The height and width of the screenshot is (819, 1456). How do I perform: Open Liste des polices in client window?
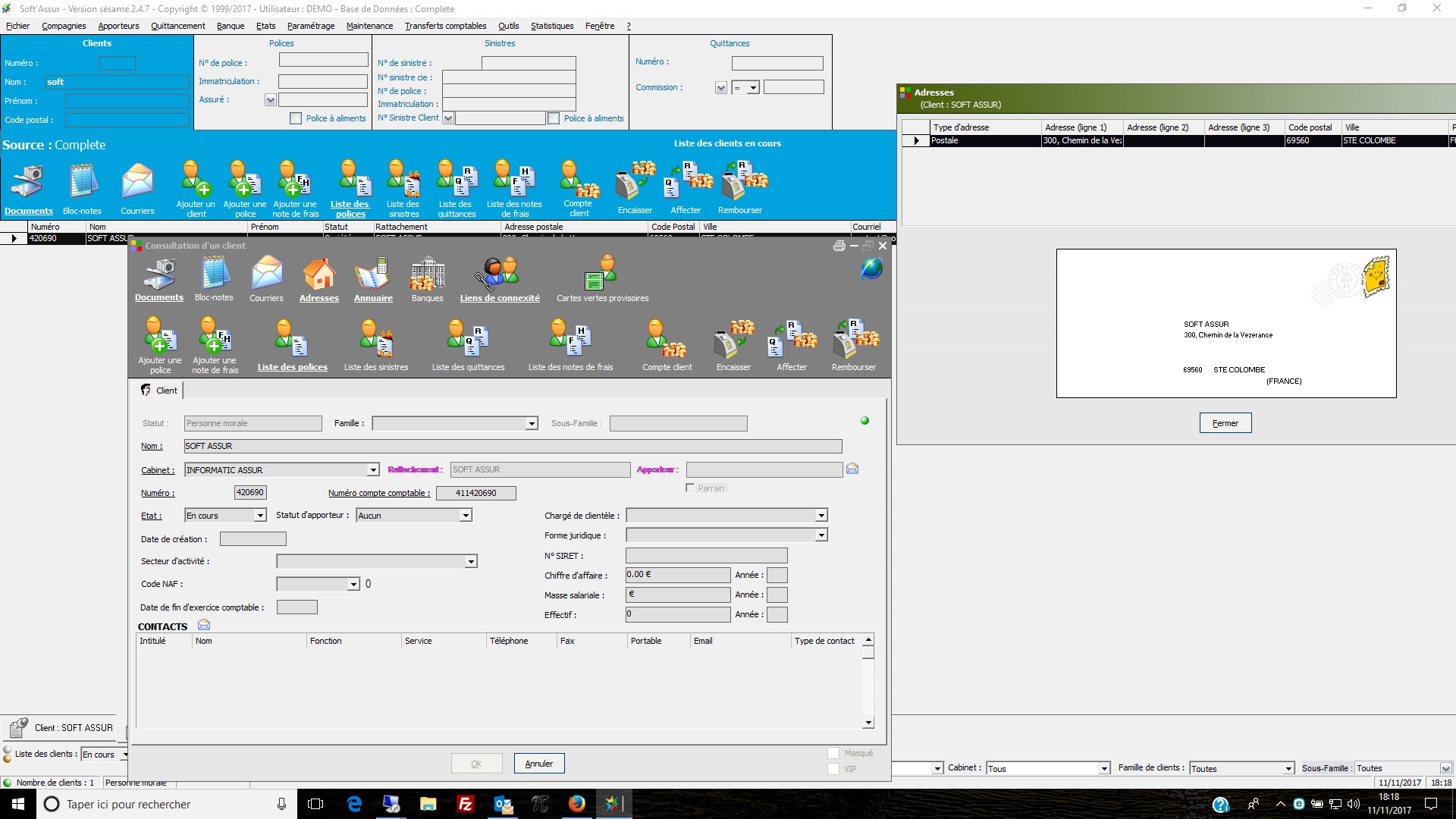293,346
